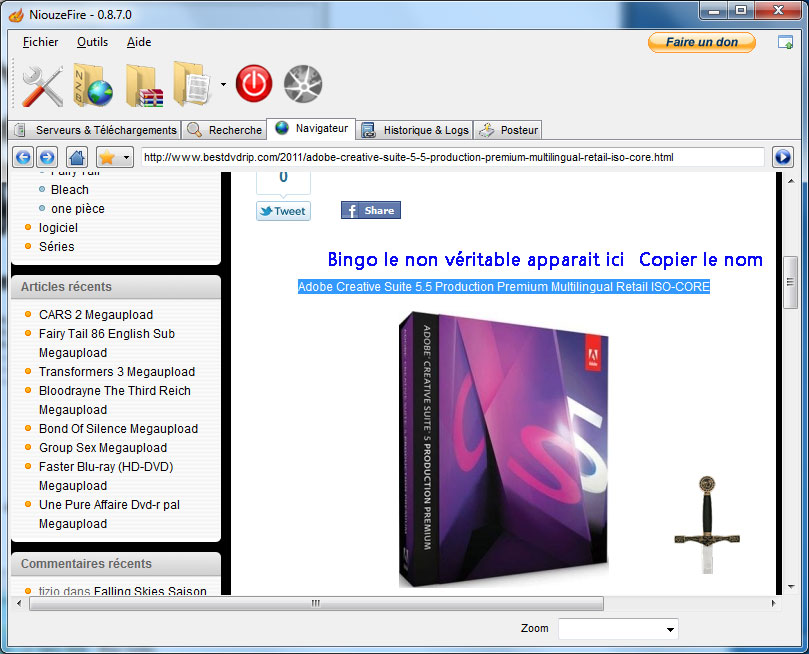
Task: Click the grey spinning wheel icon
Action: pos(303,84)
